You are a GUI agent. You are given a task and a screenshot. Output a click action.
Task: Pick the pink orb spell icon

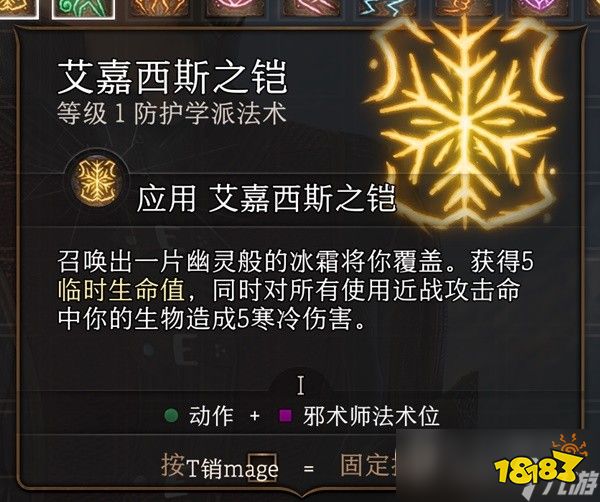click(235, 8)
